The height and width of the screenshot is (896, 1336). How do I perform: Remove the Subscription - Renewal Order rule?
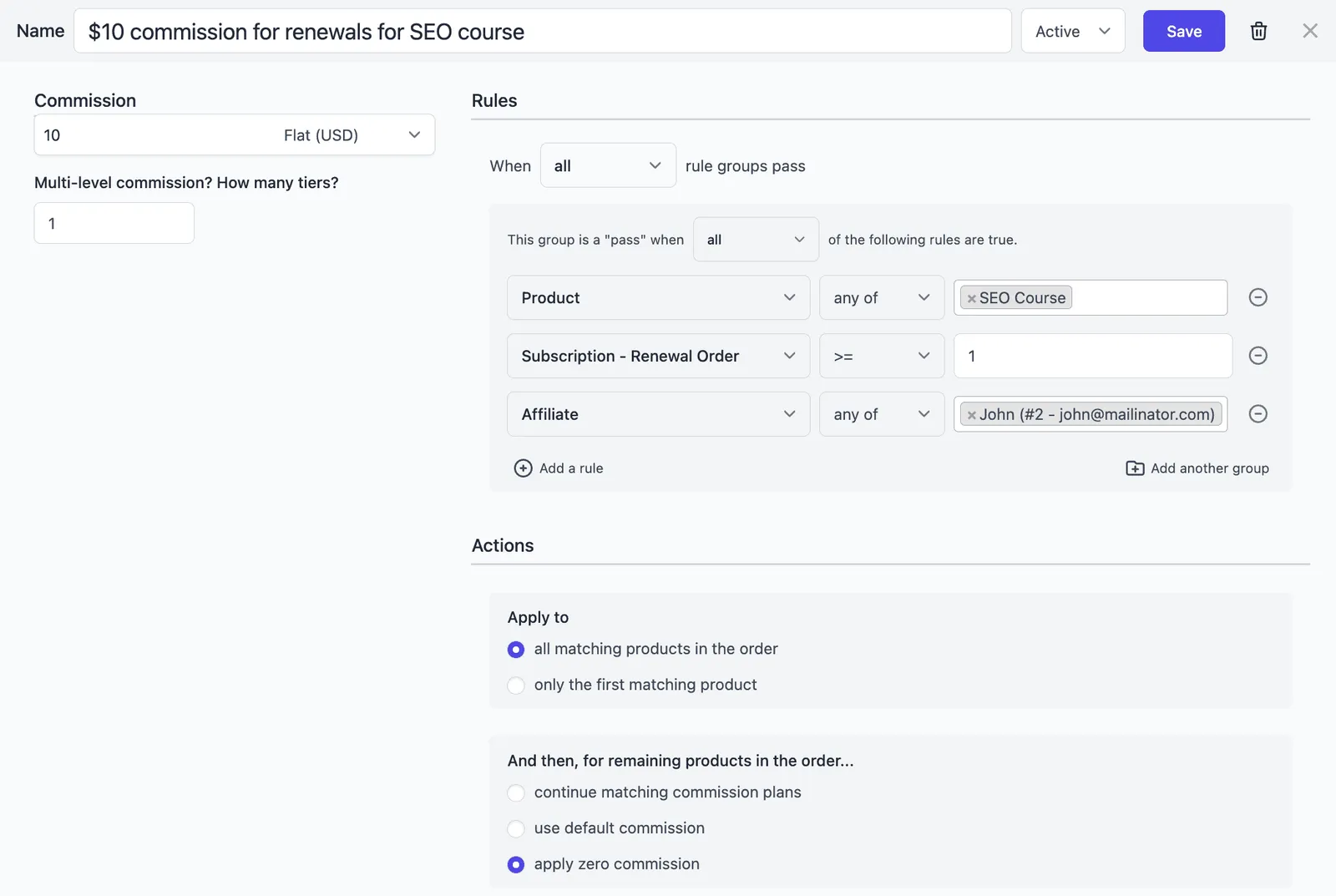coord(1258,356)
